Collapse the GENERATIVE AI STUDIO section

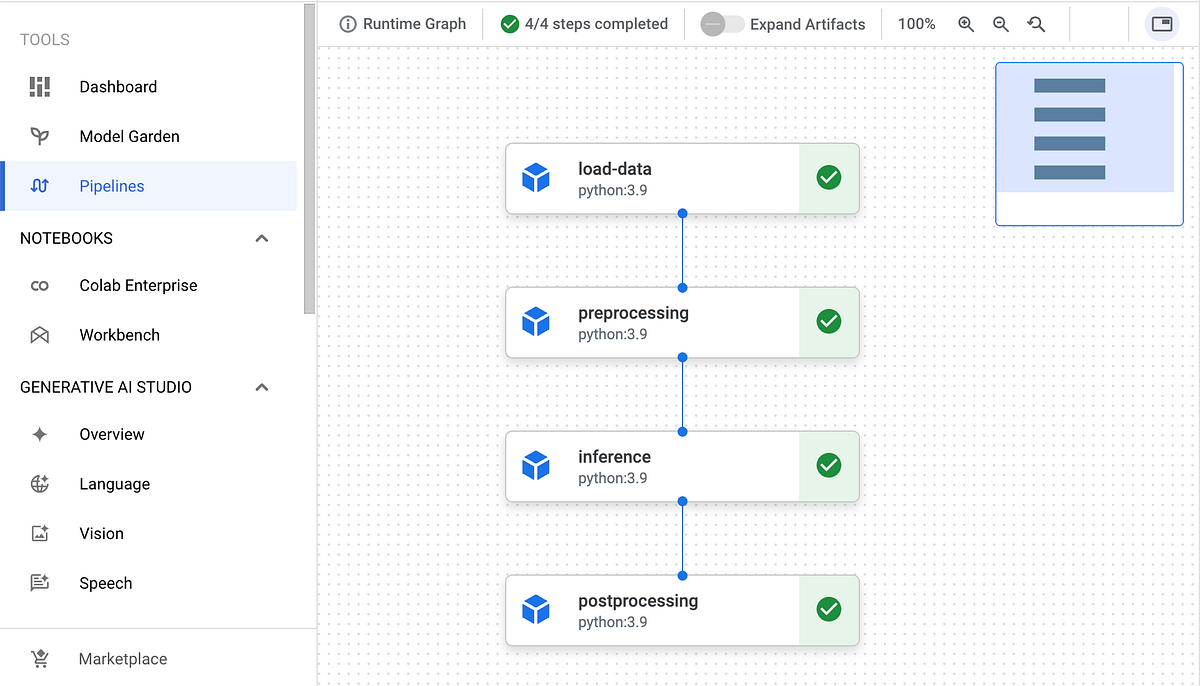point(261,387)
